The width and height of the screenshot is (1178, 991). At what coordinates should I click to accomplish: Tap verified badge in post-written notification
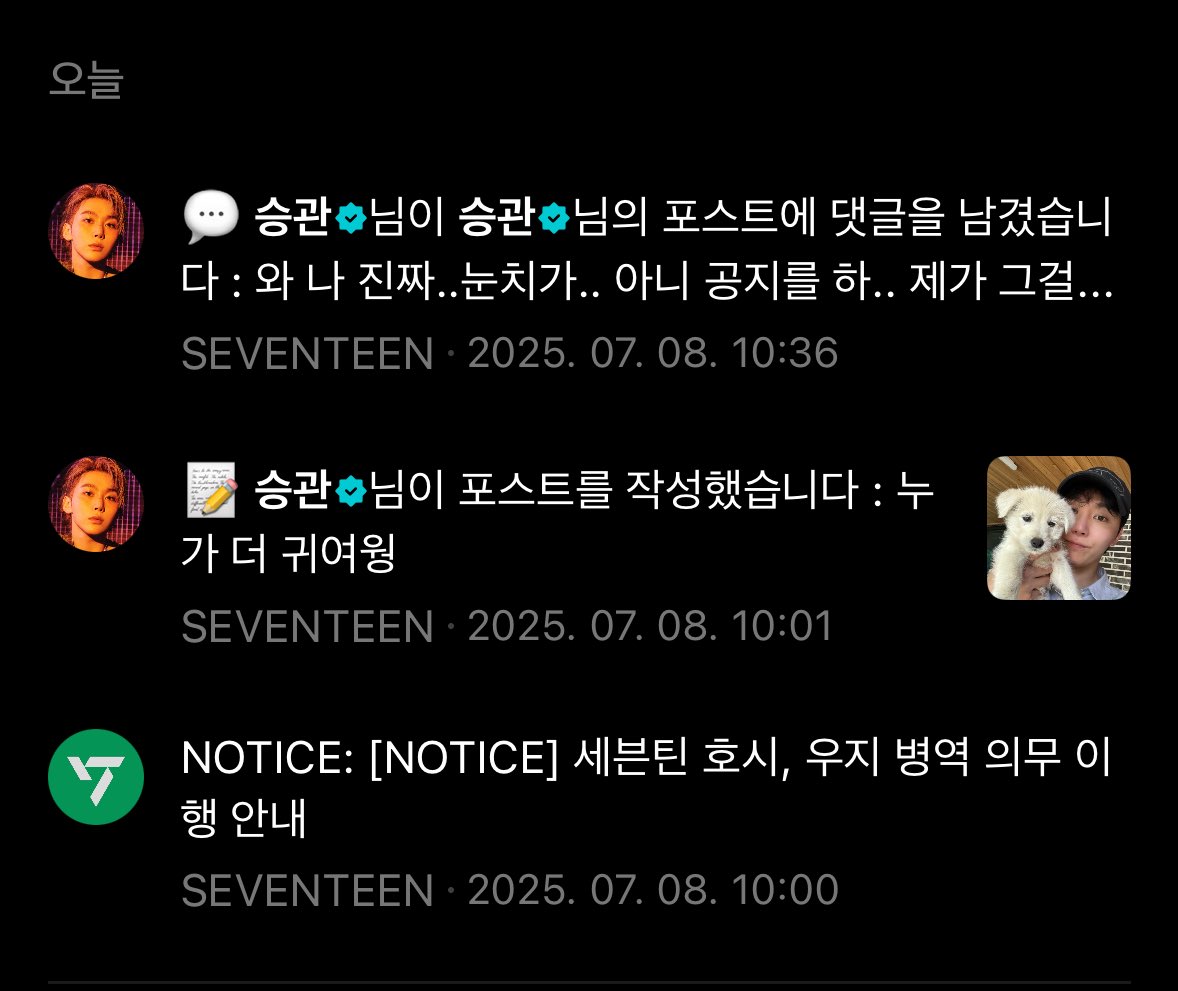pos(350,491)
